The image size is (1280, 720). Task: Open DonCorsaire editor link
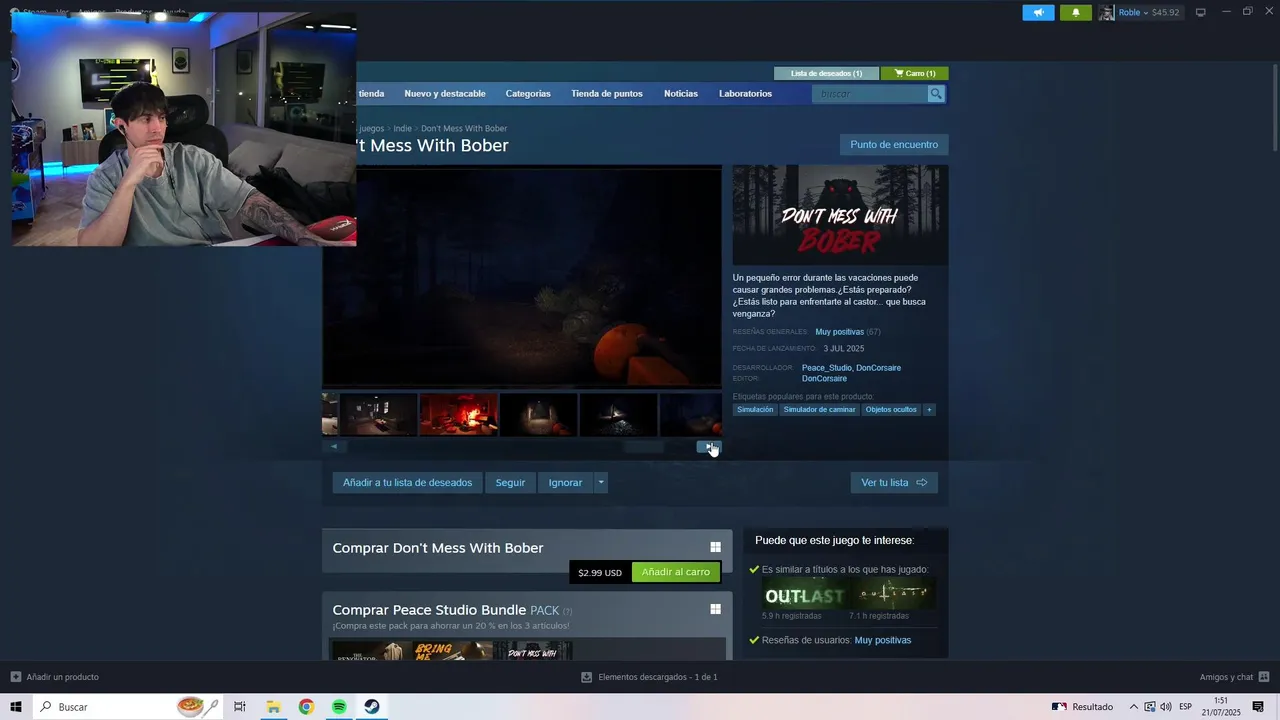(x=824, y=379)
